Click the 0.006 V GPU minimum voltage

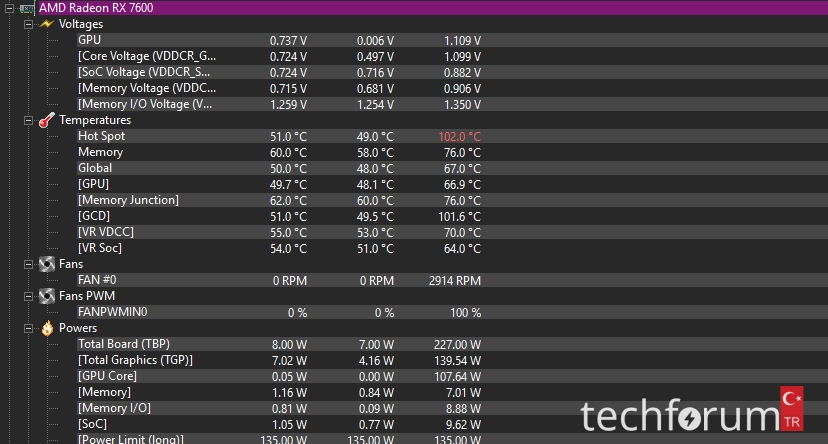(x=375, y=41)
